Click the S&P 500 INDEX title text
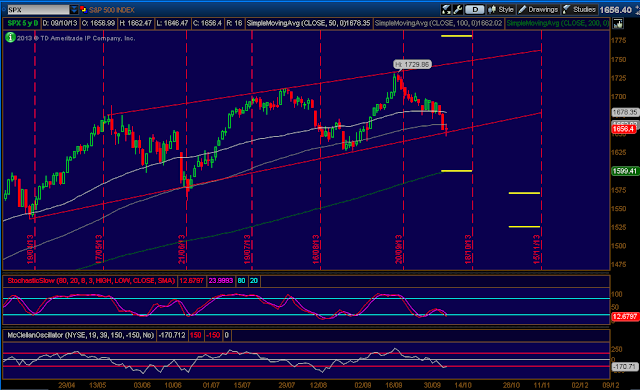Viewport: 640px width, 390px height. pyautogui.click(x=112, y=10)
